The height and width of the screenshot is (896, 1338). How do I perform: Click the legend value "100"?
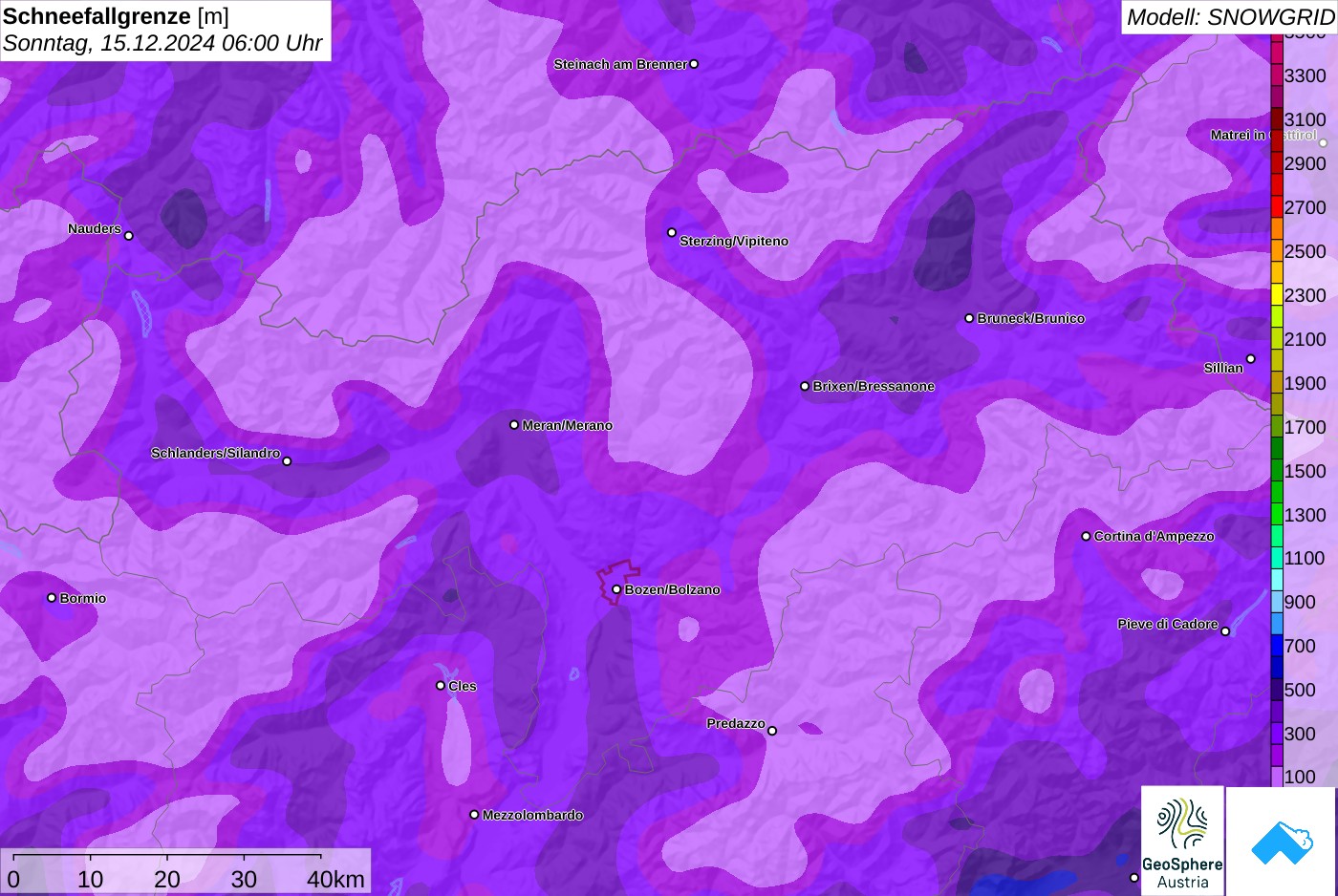[1300, 777]
